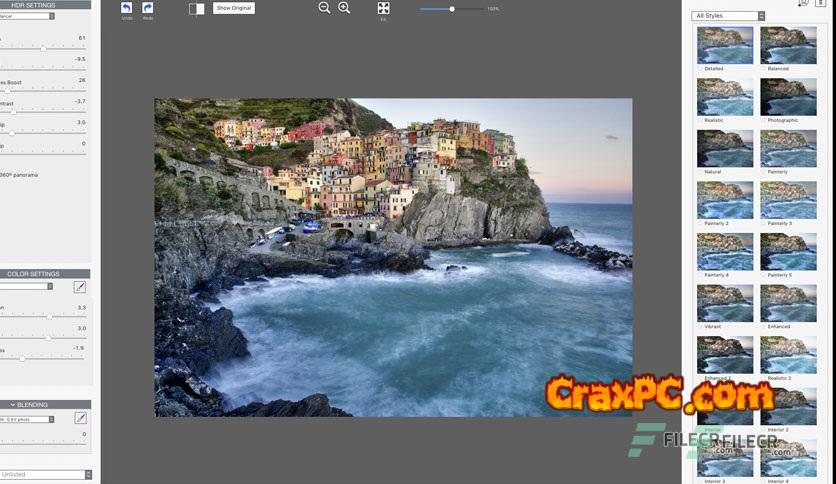This screenshot has height=484, width=836.
Task: Open the HDR Settings method dropdown
Action: point(27,16)
